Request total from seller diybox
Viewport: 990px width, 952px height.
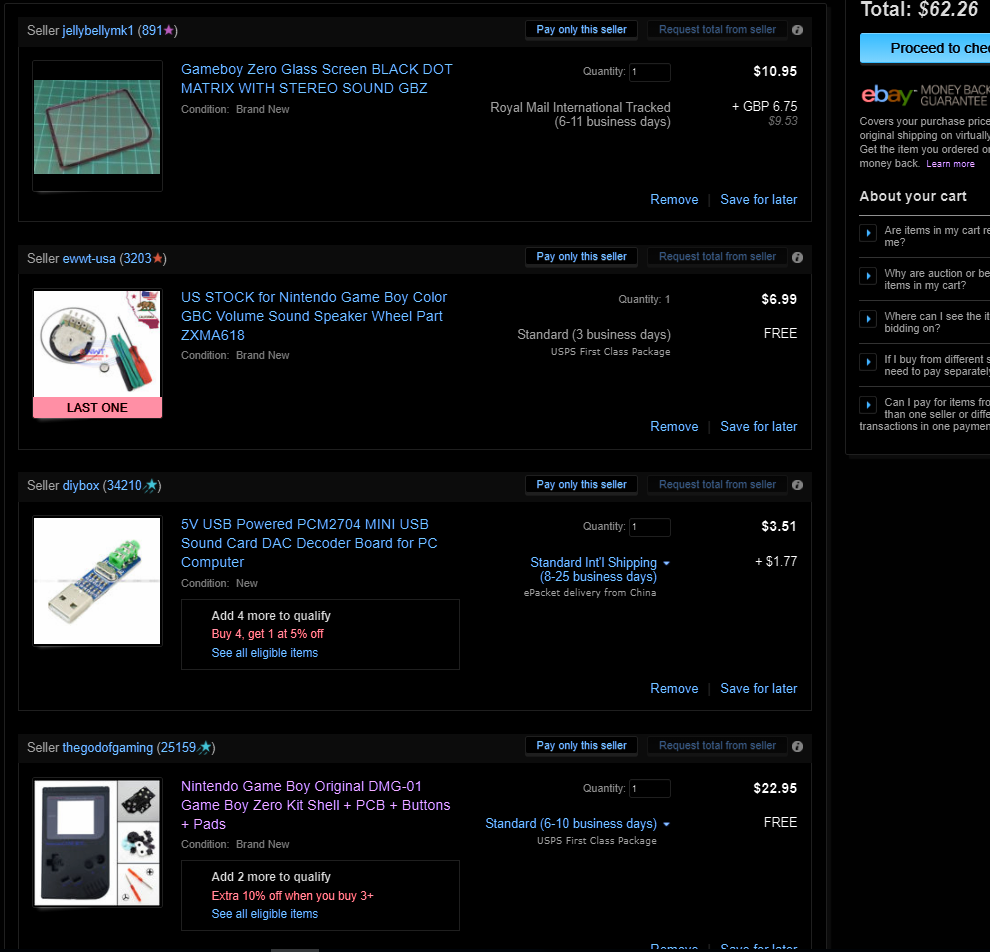pos(717,484)
